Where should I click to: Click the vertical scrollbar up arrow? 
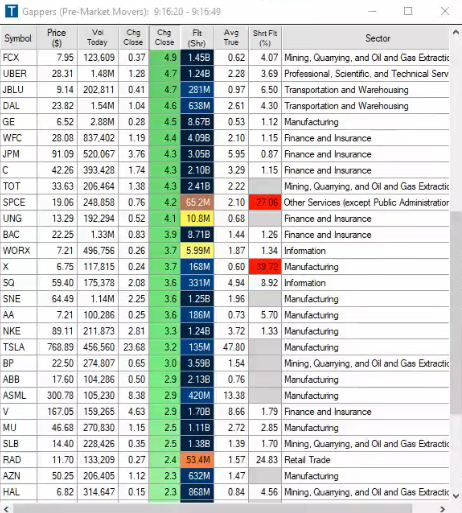(x=456, y=33)
